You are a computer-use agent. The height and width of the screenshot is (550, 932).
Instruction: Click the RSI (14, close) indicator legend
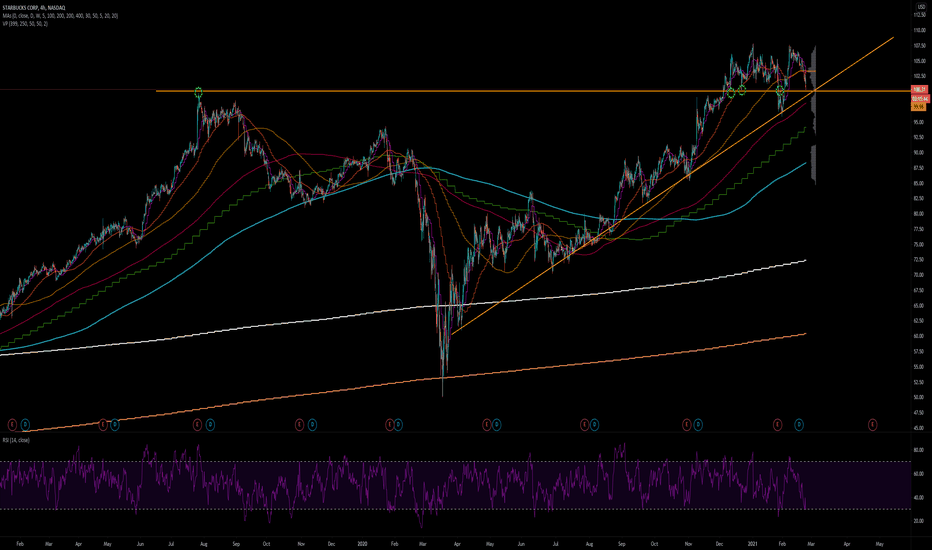tap(16, 440)
